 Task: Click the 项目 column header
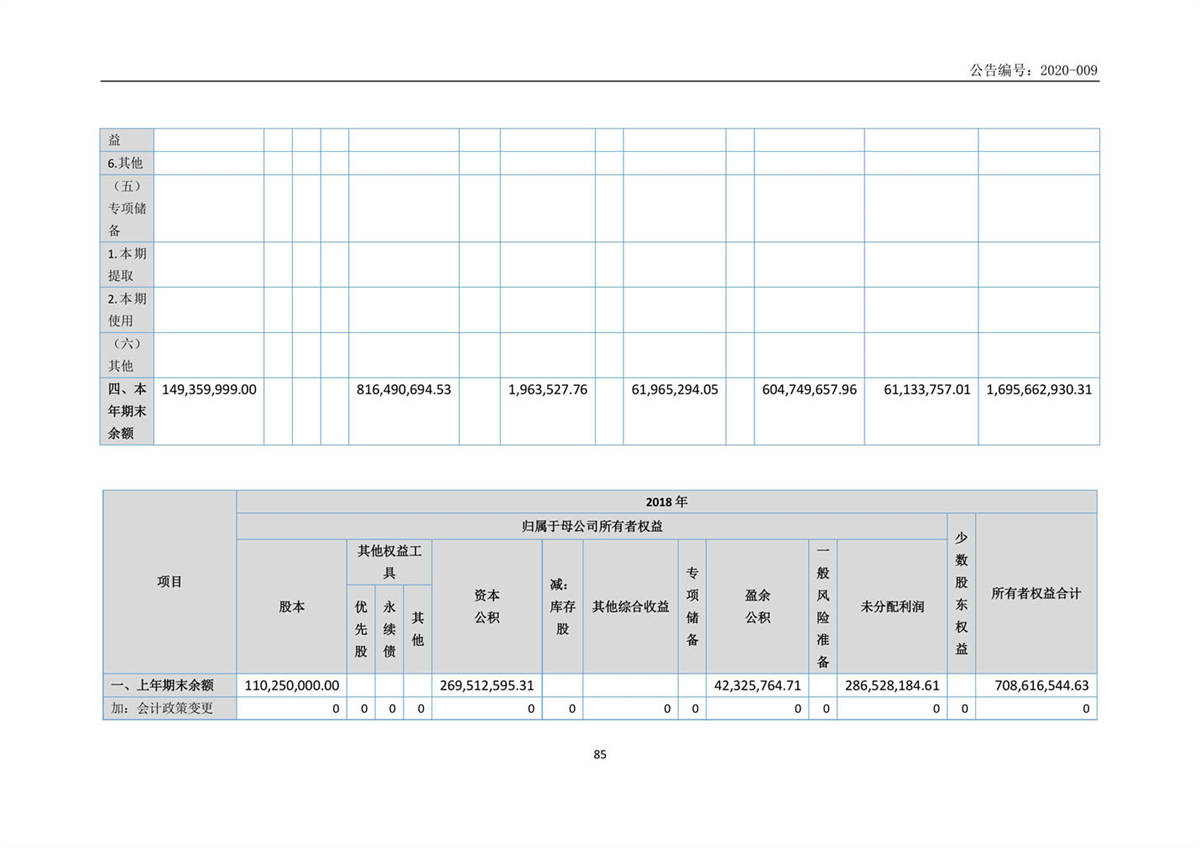(169, 582)
